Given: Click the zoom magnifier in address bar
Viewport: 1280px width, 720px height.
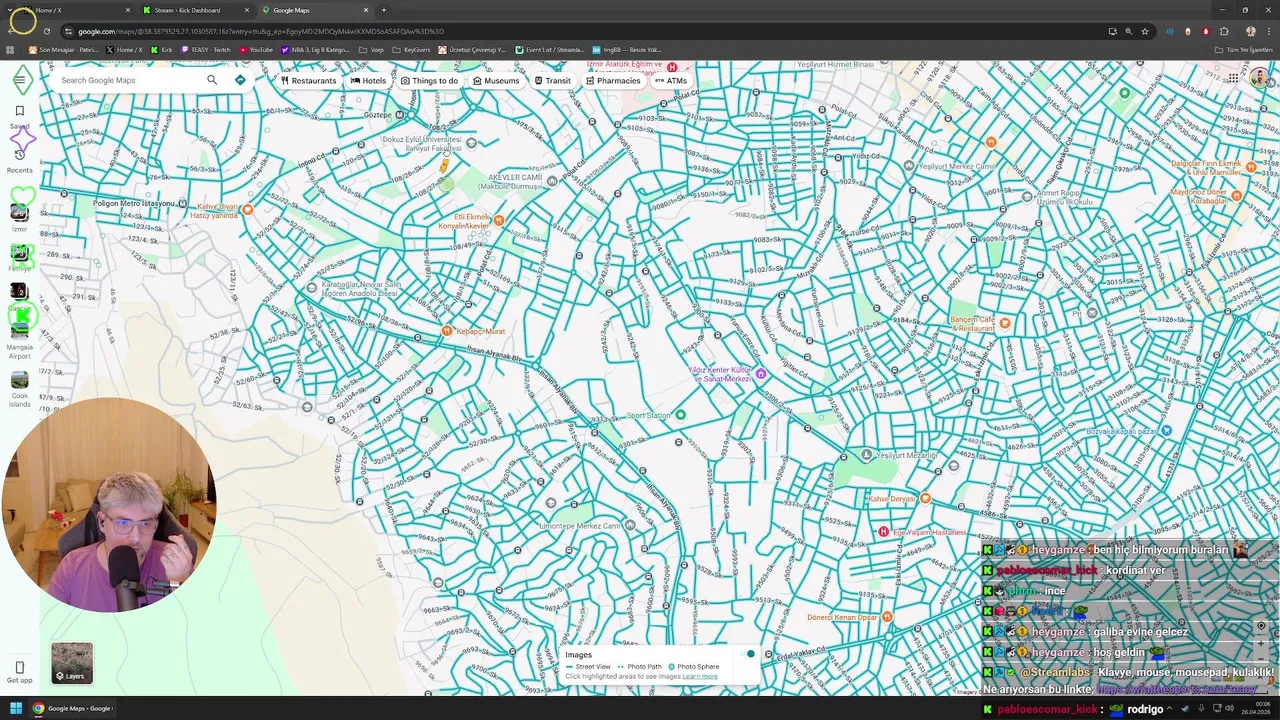Looking at the screenshot, I should click(x=1129, y=31).
